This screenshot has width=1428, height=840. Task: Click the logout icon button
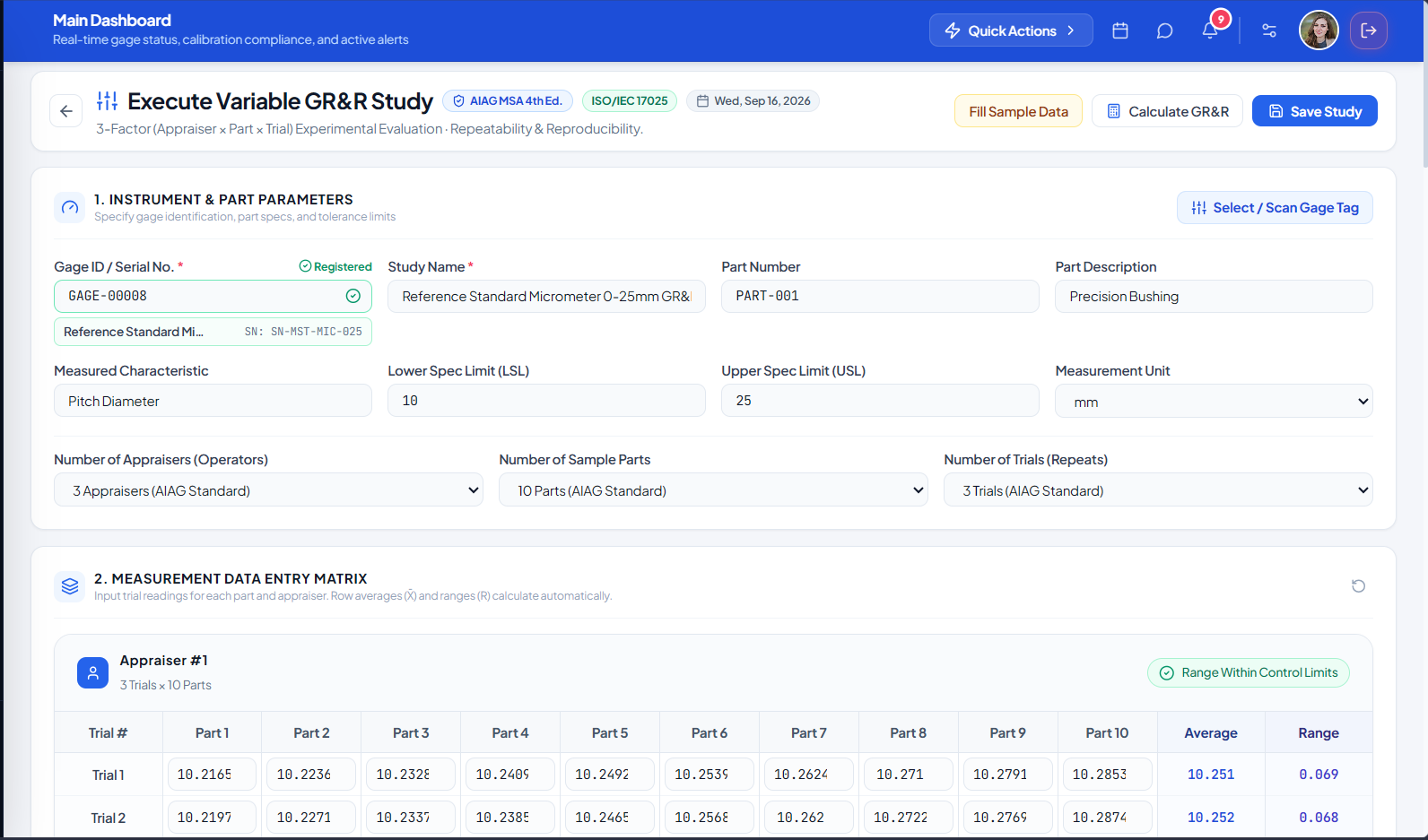(1369, 30)
